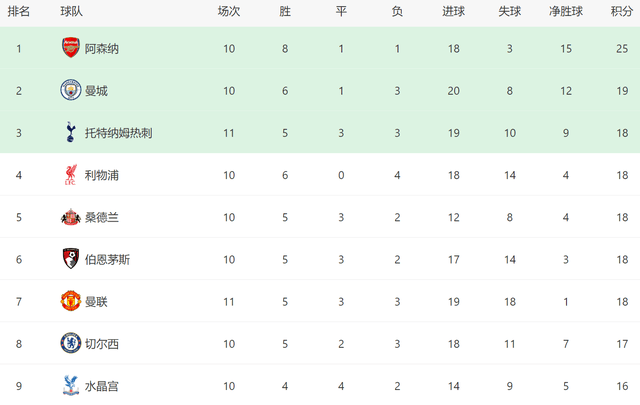Click the Arsenal club crest icon
This screenshot has width=640, height=405.
[x=70, y=47]
